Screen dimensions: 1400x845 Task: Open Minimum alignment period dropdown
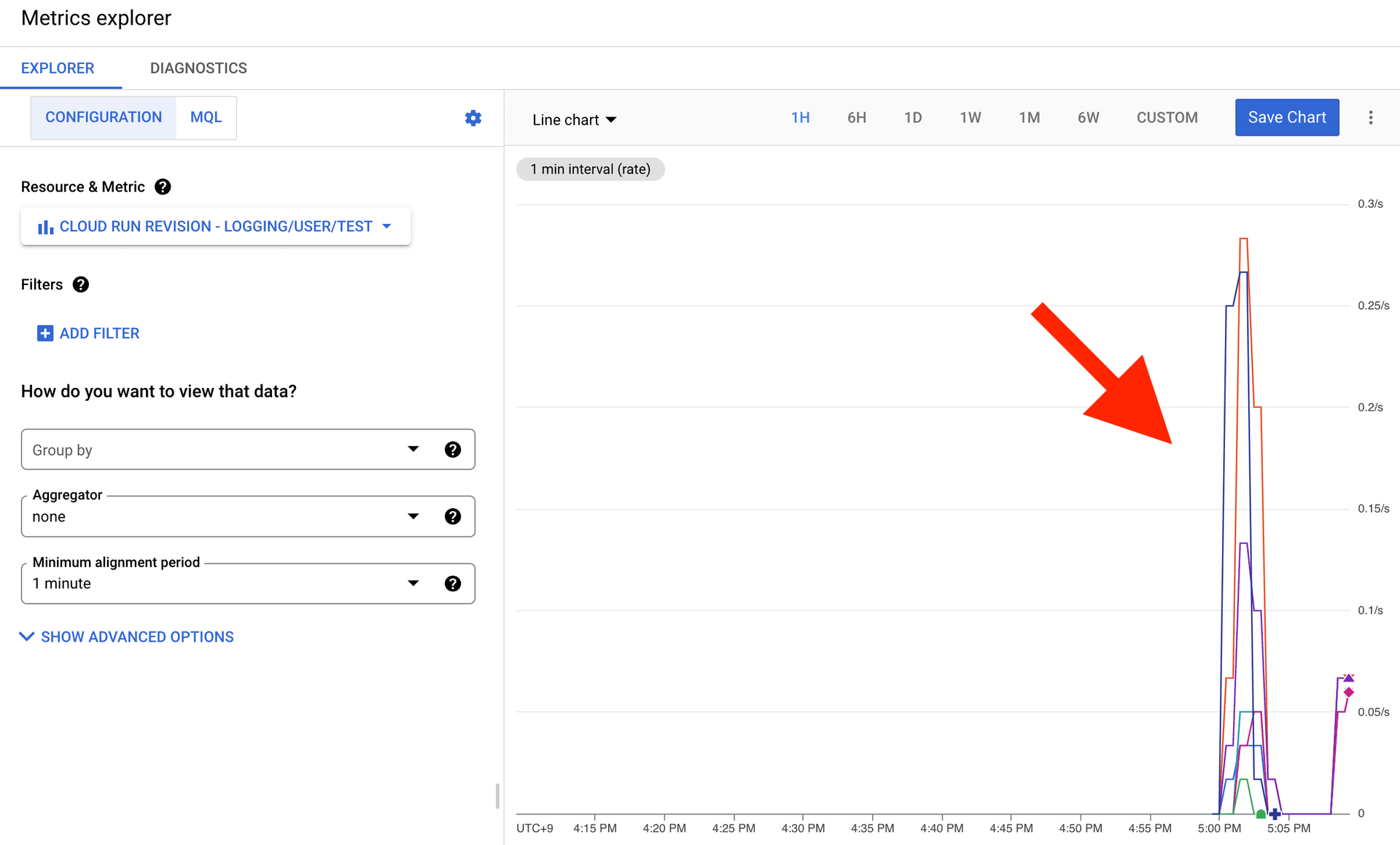click(219, 584)
